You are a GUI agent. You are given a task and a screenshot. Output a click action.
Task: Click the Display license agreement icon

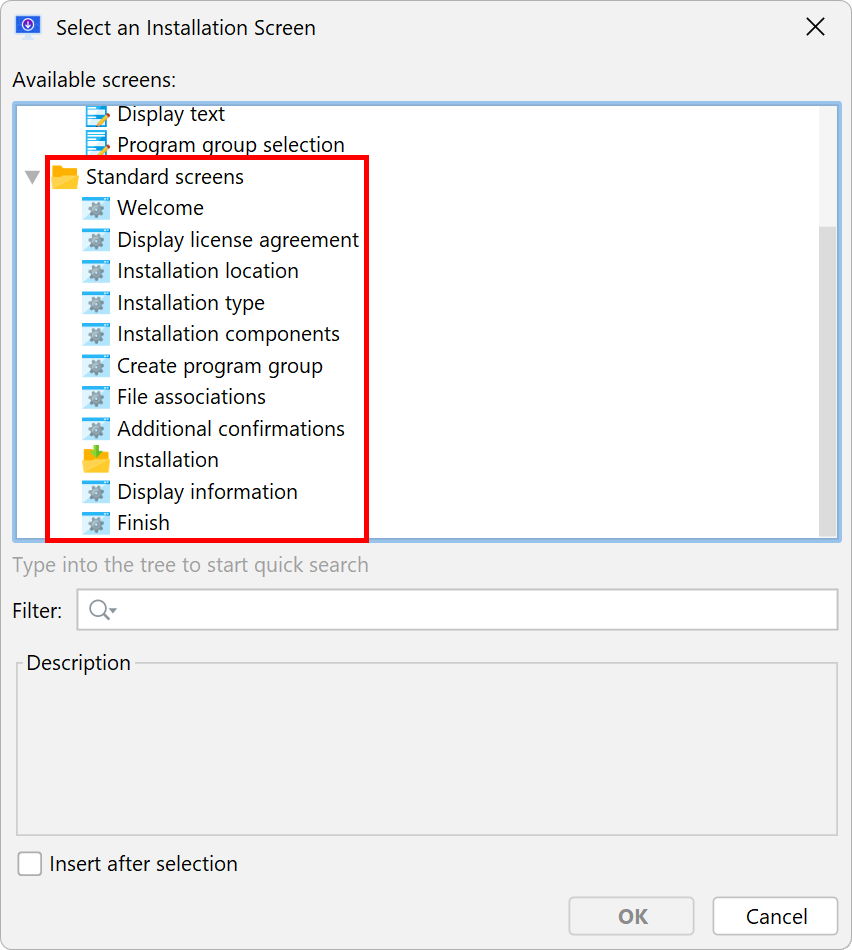[96, 240]
